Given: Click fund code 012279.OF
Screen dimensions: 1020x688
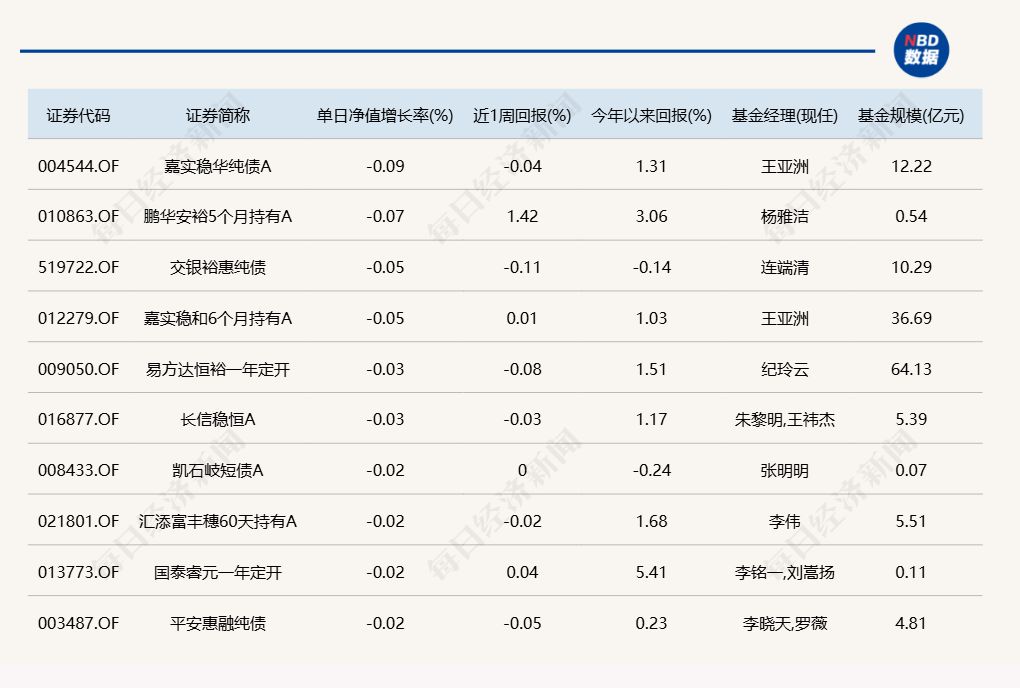Looking at the screenshot, I should tap(79, 318).
